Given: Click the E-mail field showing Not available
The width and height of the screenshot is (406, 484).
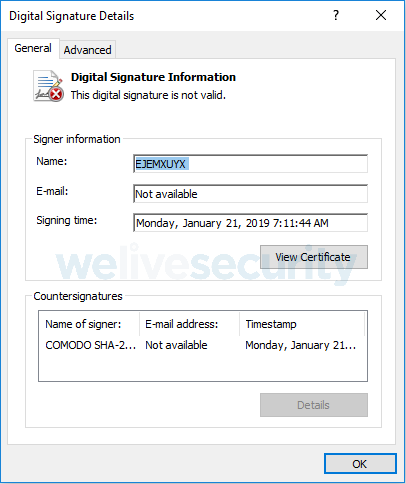Looking at the screenshot, I should pyautogui.click(x=250, y=194).
